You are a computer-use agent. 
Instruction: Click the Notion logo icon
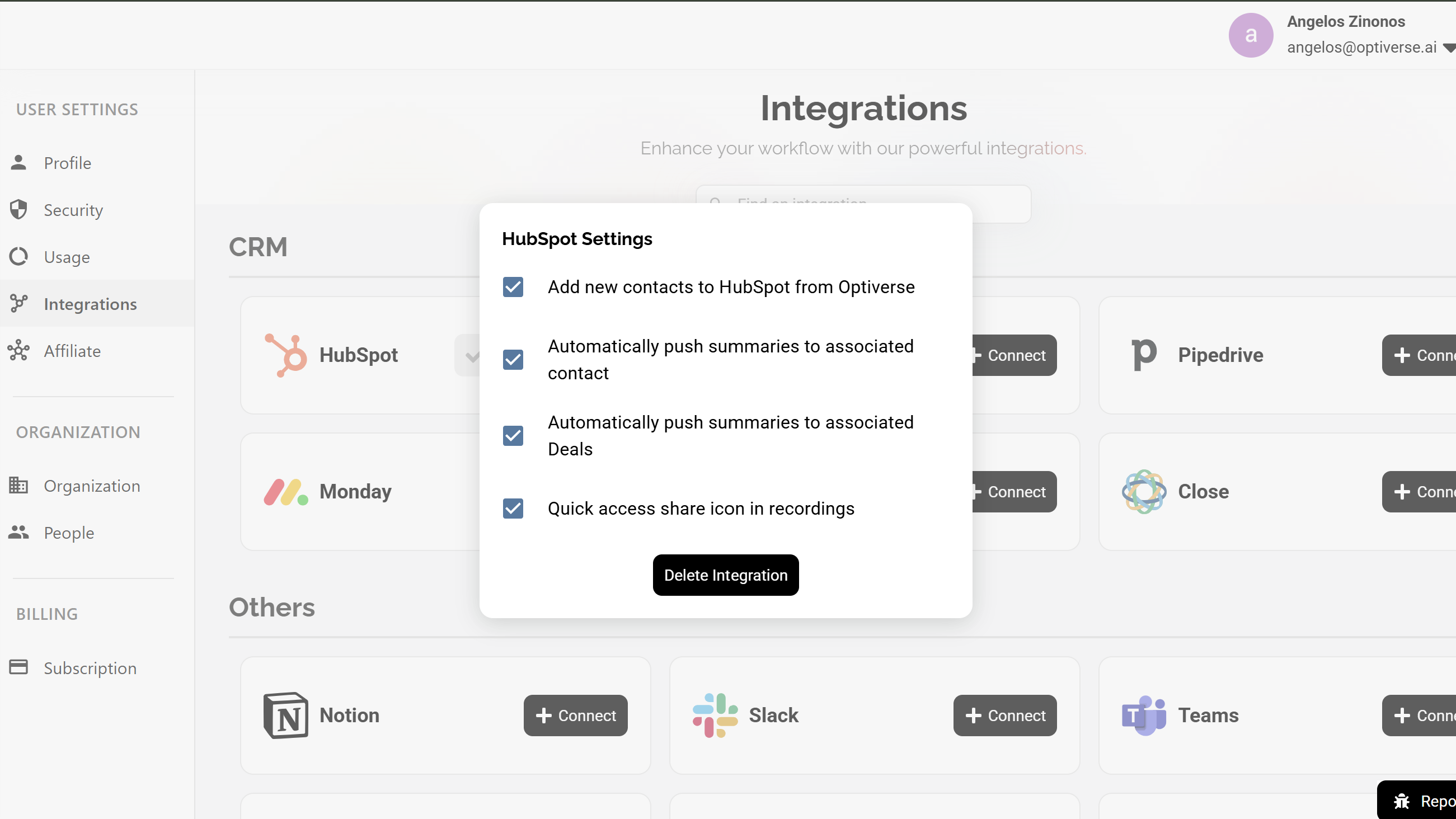click(285, 715)
